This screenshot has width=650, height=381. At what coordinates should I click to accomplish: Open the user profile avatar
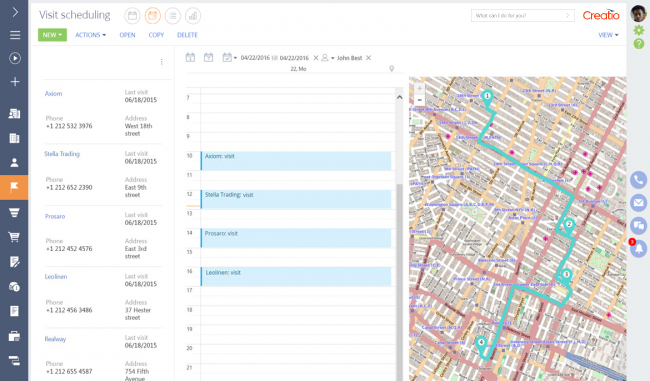(x=638, y=13)
